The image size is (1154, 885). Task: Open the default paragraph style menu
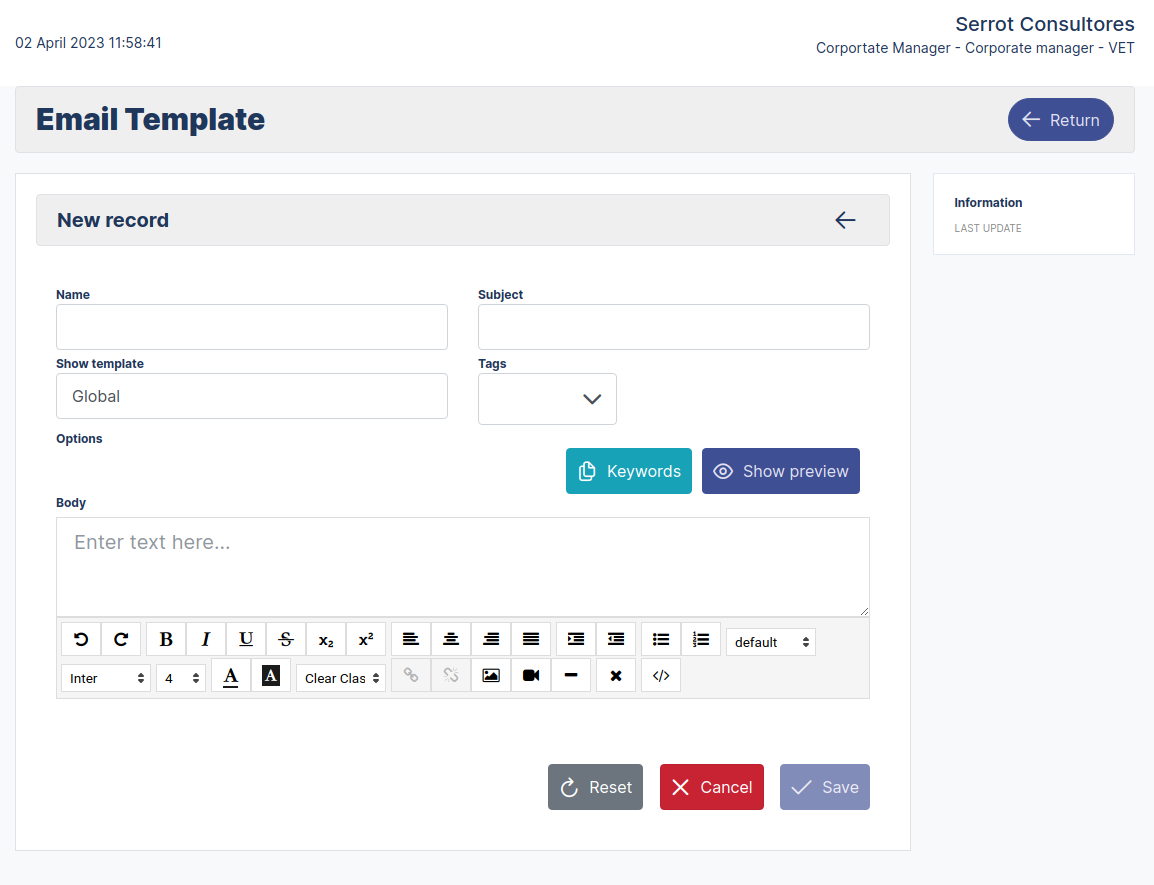tap(770, 641)
